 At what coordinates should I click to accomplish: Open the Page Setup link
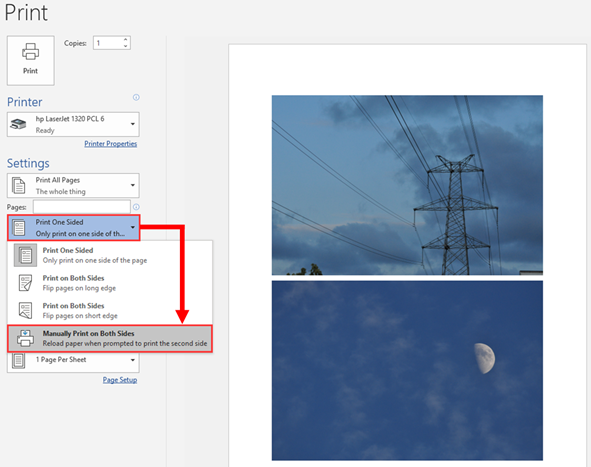tap(120, 380)
